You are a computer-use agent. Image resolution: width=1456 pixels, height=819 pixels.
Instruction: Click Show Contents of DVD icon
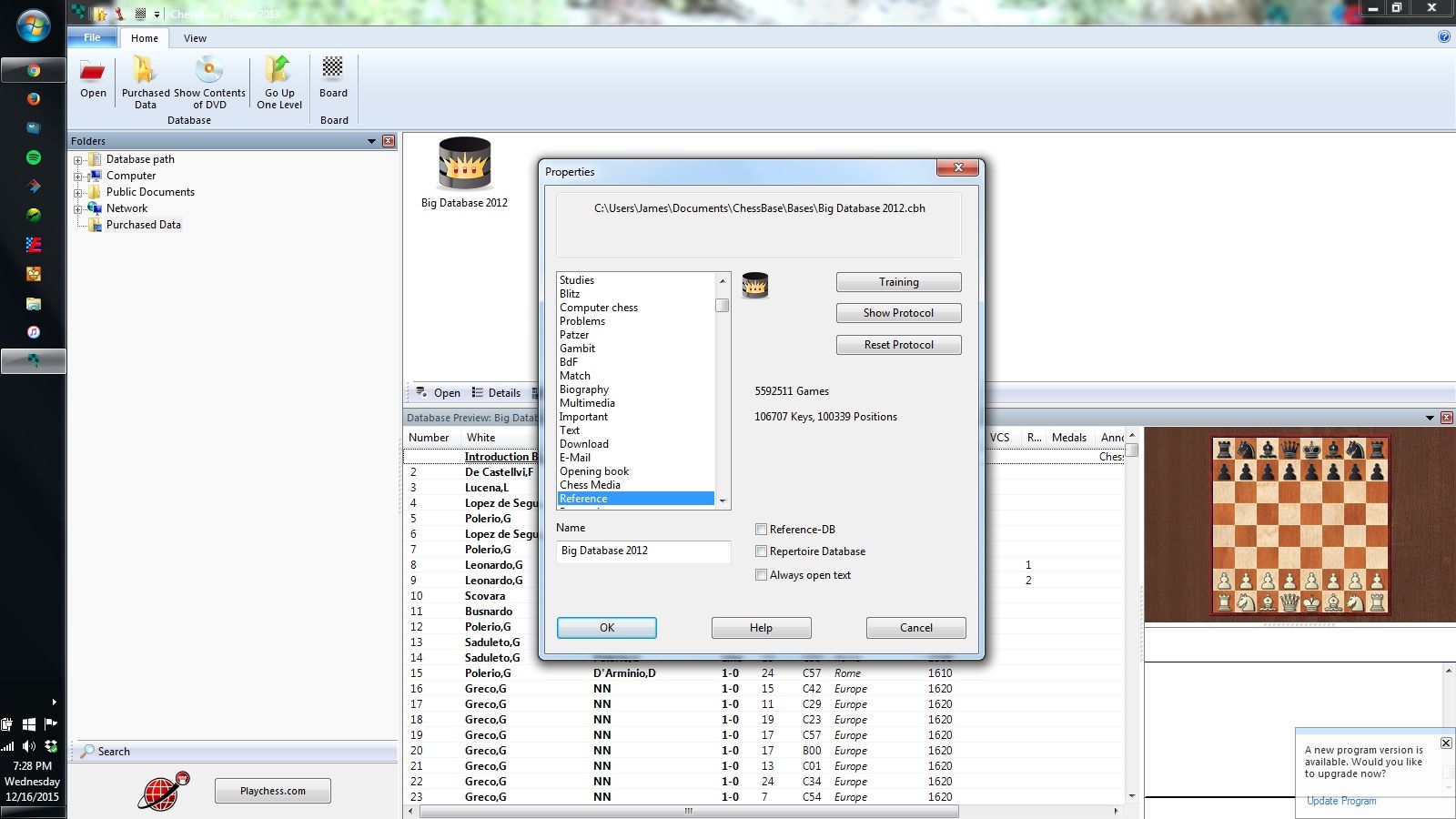(209, 83)
